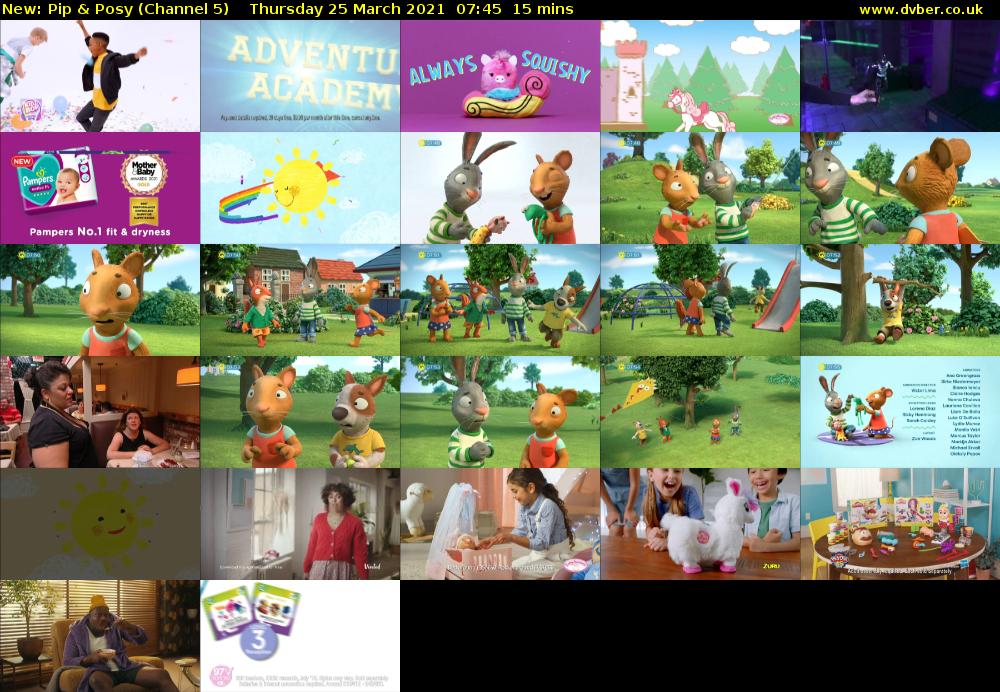The image size is (1000, 692).
Task: Open the rabbit and mouse on white background thumbnail
Action: (x=500, y=188)
